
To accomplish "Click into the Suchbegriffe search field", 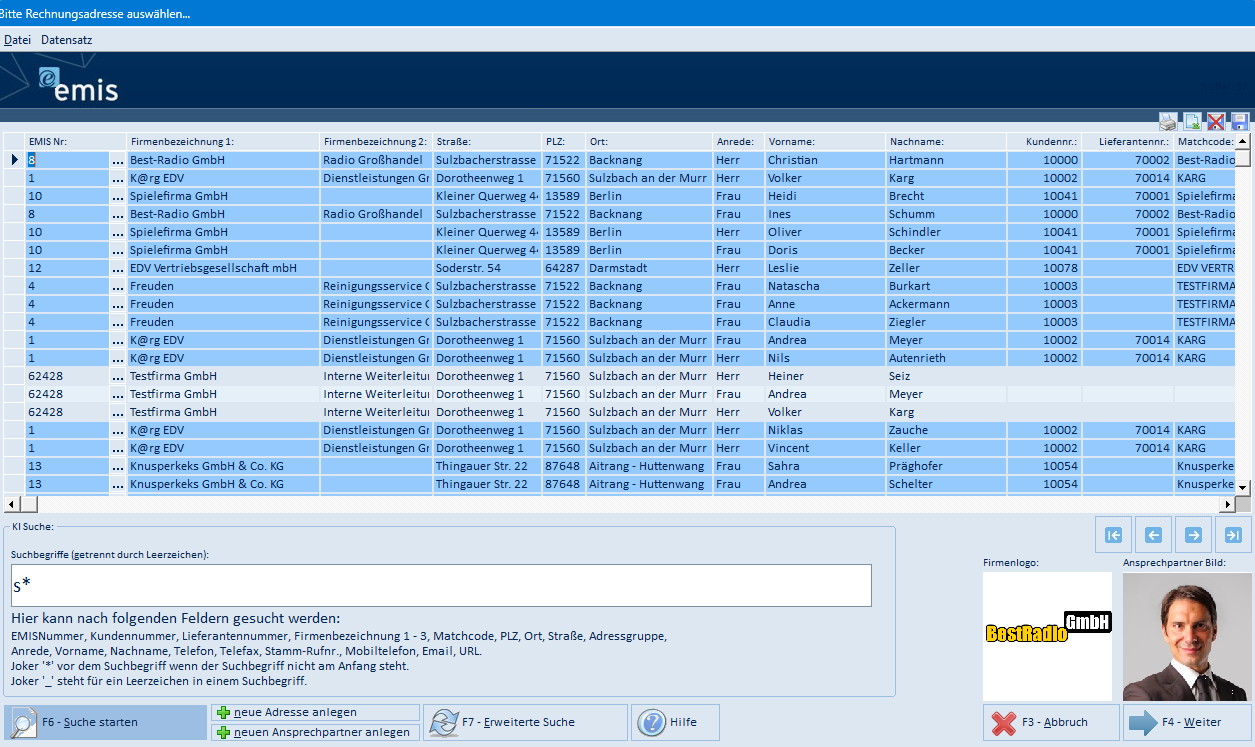I will coord(441,585).
